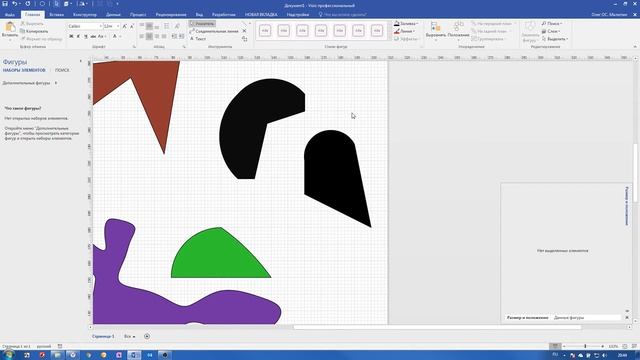Click the zoom slider handle
640x360 pixels.
[x=585, y=346]
